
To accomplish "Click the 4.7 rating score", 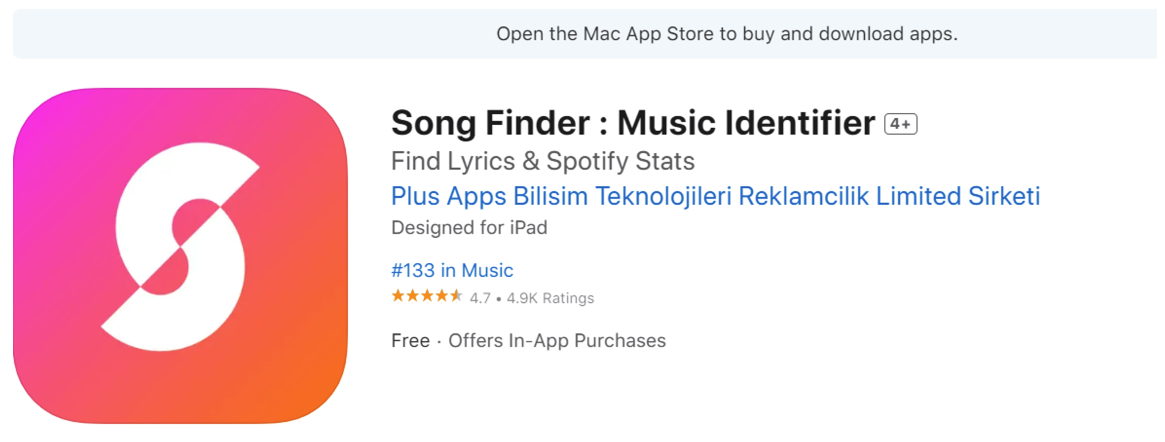I will point(480,299).
